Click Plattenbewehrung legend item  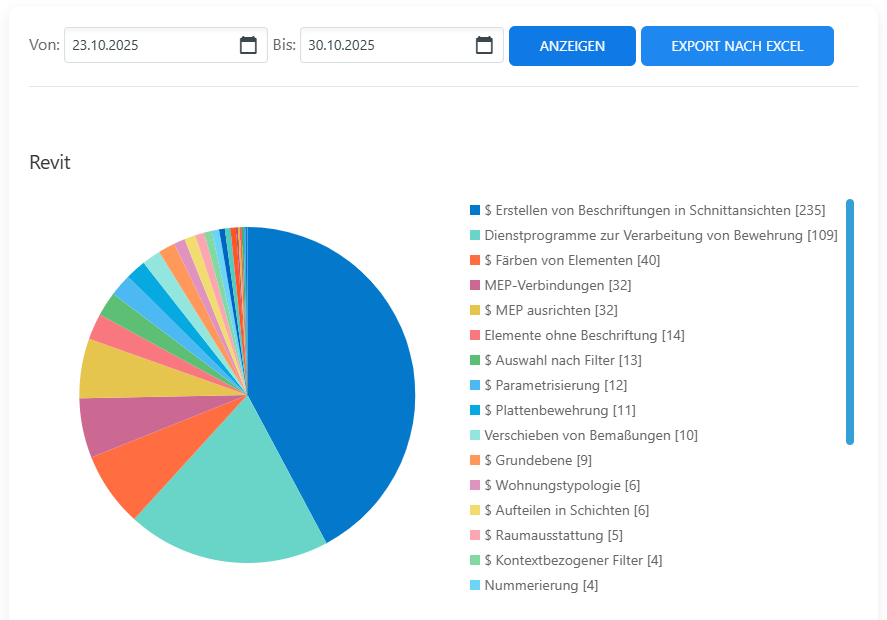(x=559, y=410)
